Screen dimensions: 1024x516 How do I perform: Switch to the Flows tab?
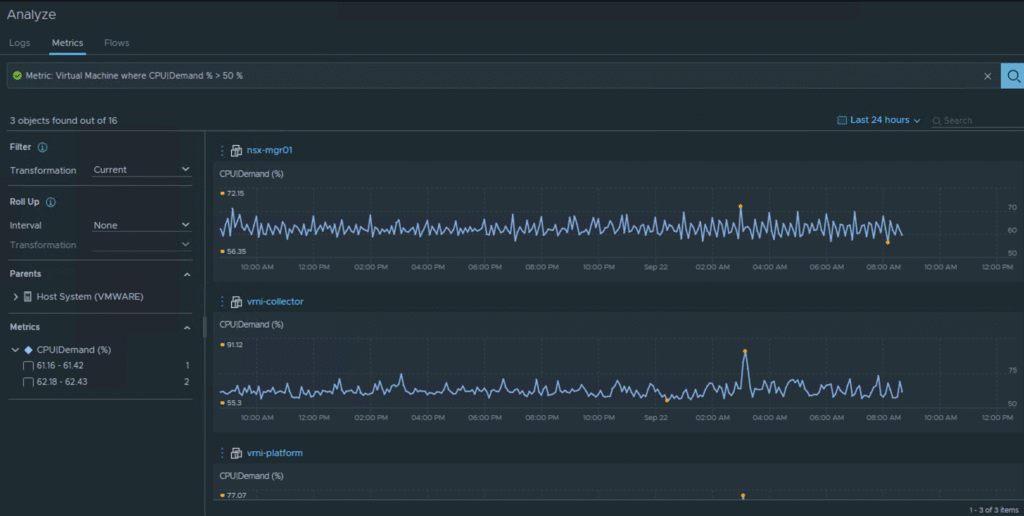coord(117,43)
